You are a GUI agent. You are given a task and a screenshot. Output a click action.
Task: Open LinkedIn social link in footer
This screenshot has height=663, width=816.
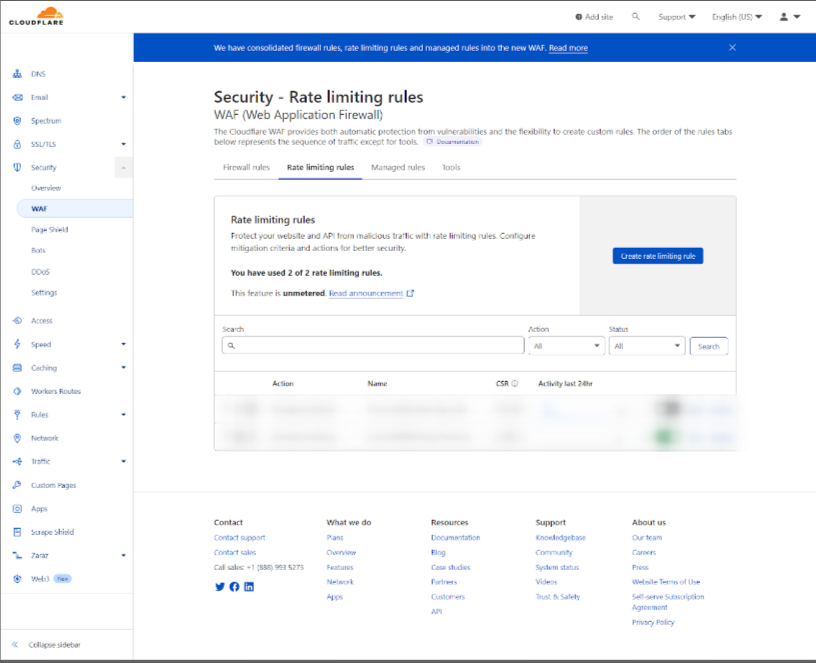click(x=249, y=586)
